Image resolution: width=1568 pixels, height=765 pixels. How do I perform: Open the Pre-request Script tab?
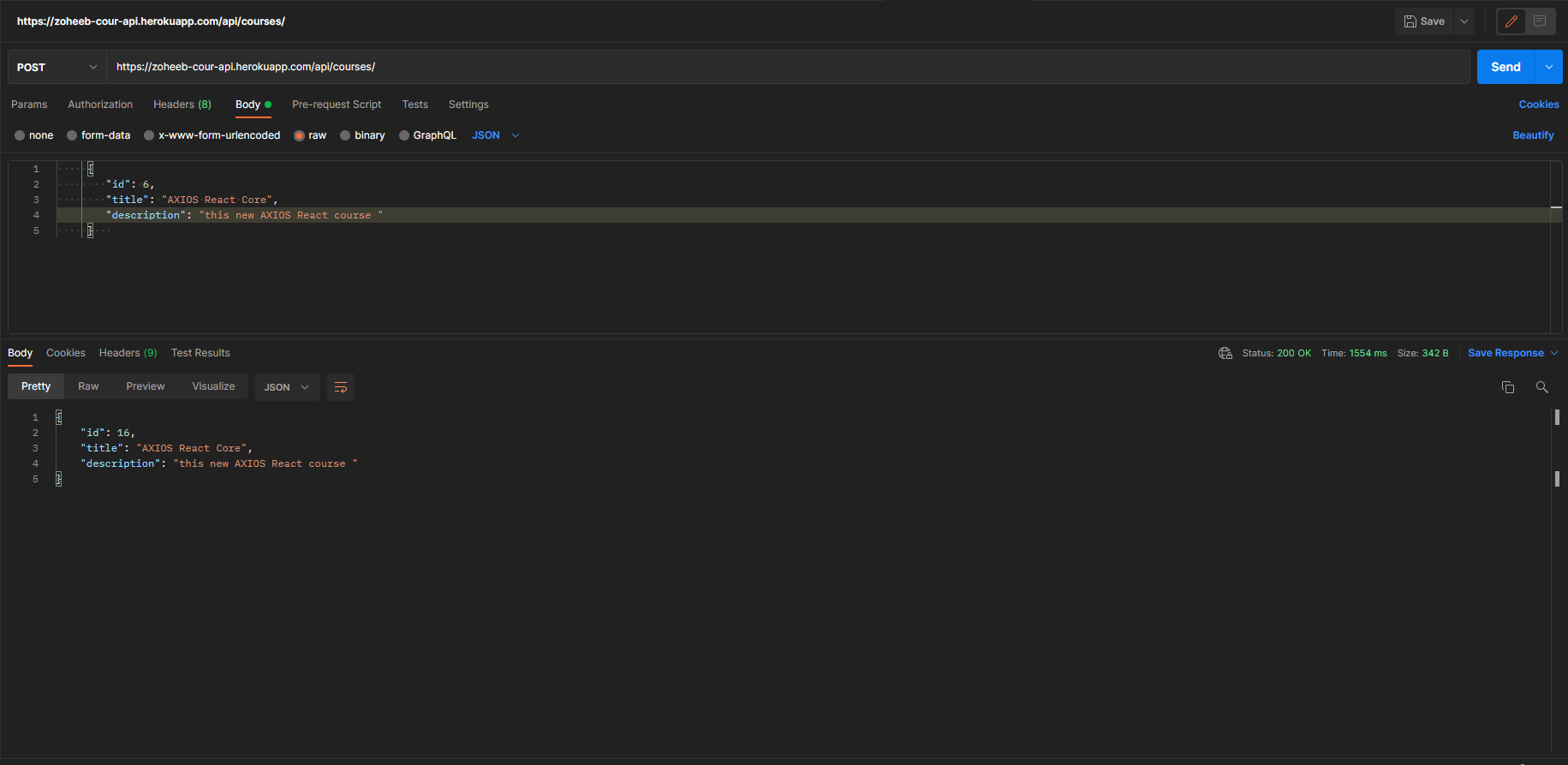pyautogui.click(x=337, y=105)
